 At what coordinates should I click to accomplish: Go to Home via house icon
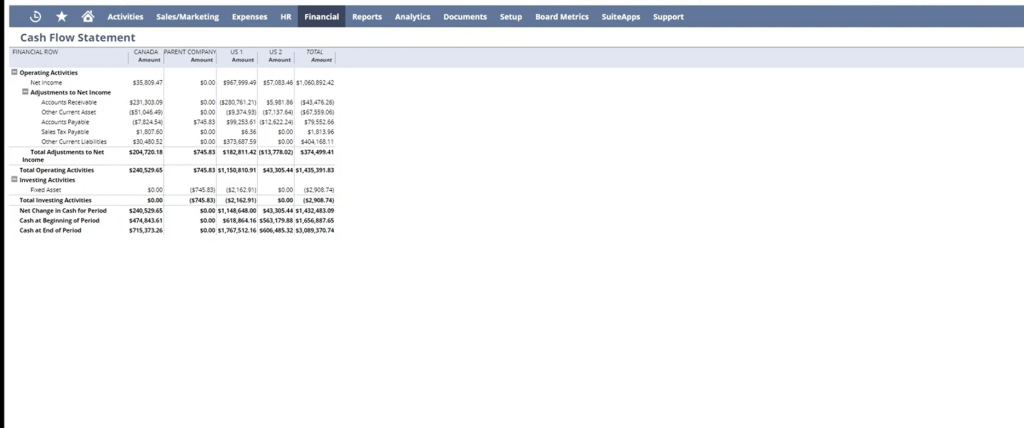(x=88, y=16)
